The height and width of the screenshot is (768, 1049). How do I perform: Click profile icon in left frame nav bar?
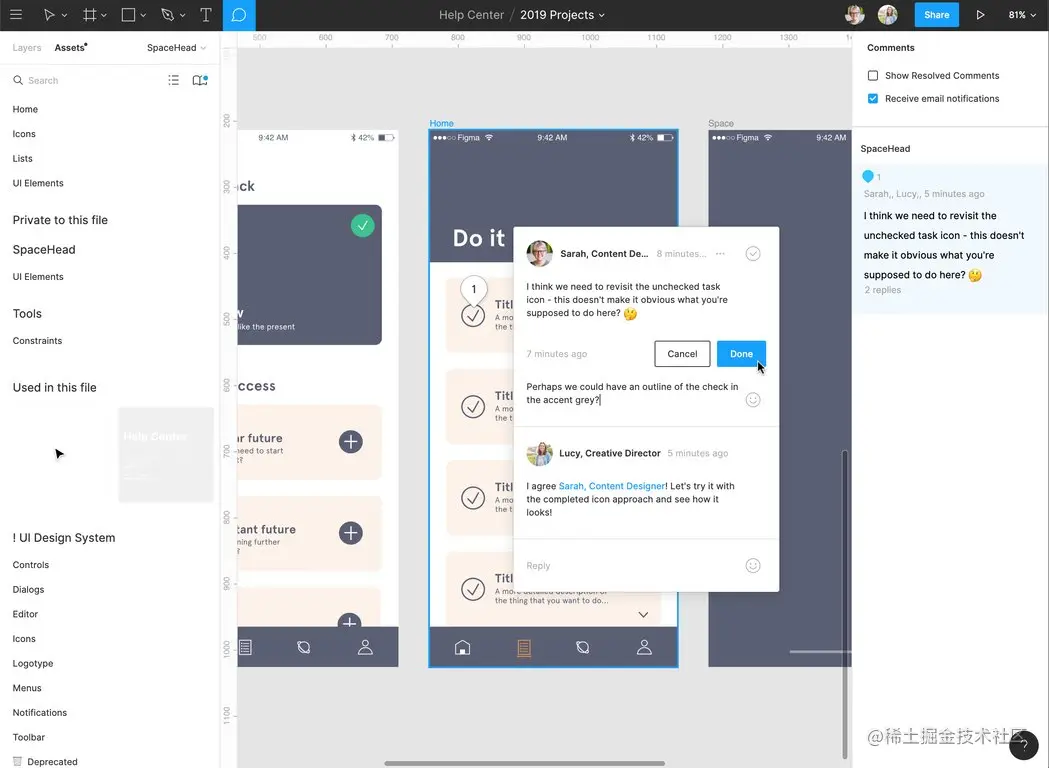365,647
